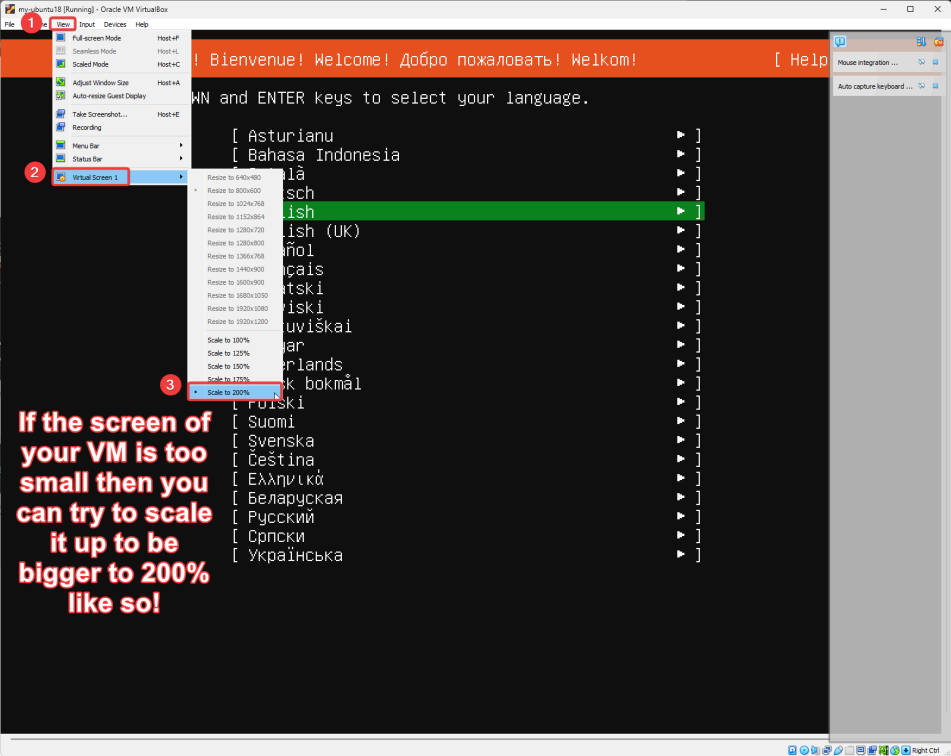Click the hard disk activity status icon
Screen dimensions: 951x756
click(x=792, y=751)
